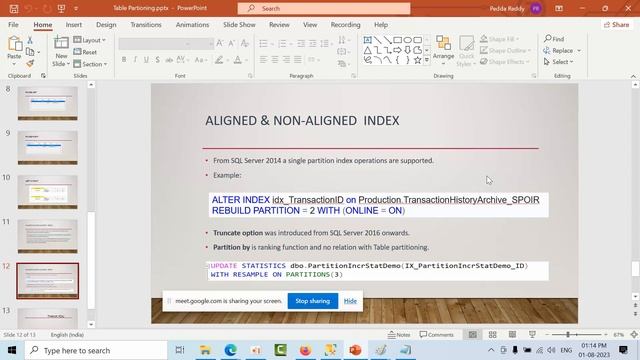This screenshot has width=640, height=360.
Task: Open the Shape Effects dropdown
Action: (x=504, y=62)
